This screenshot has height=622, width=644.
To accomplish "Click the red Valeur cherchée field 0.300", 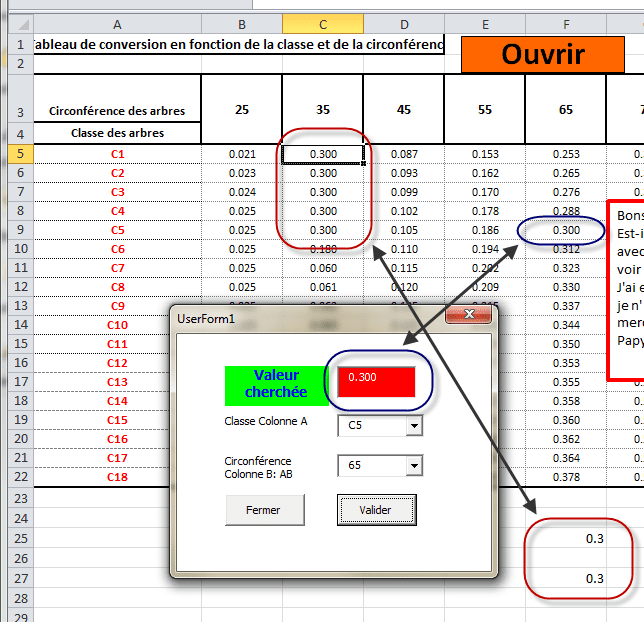I will (x=376, y=382).
